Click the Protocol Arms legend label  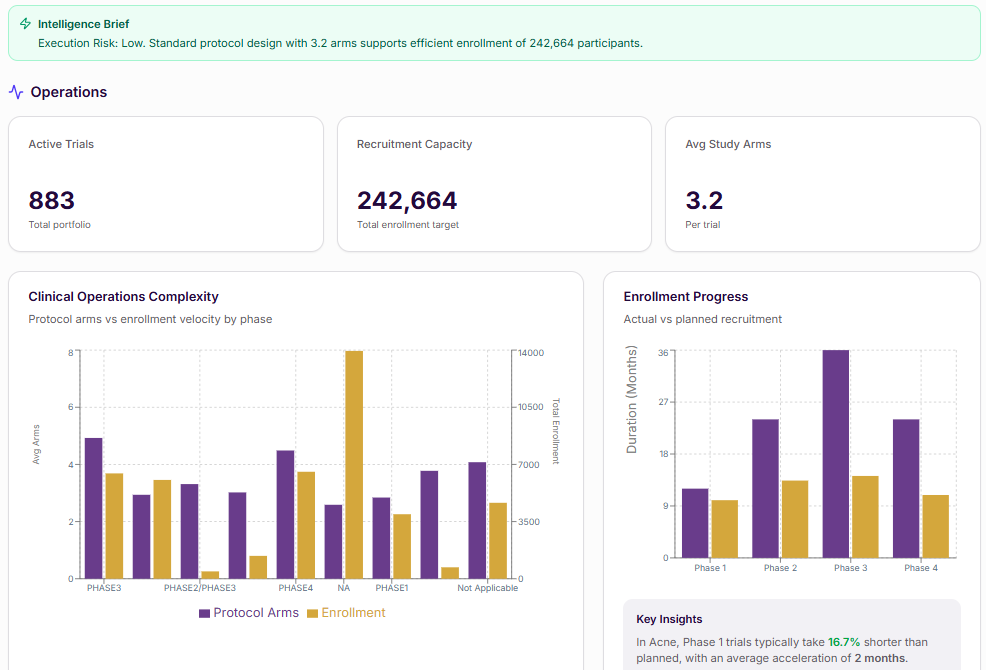point(256,613)
